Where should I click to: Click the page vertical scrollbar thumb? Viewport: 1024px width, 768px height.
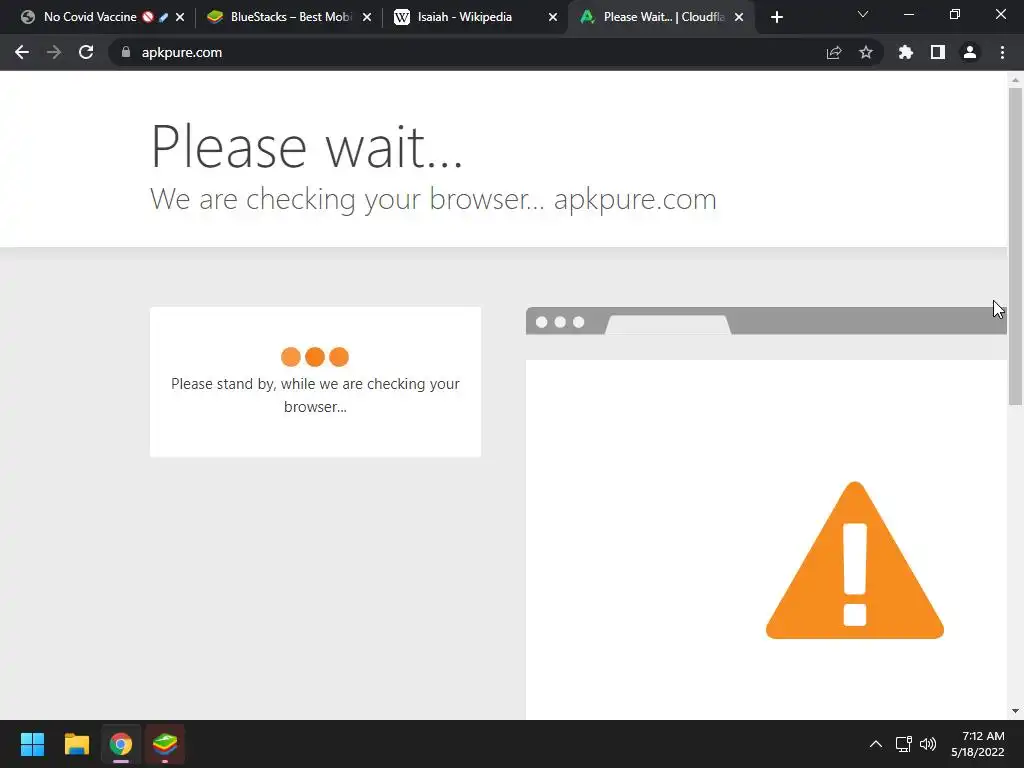click(1015, 246)
